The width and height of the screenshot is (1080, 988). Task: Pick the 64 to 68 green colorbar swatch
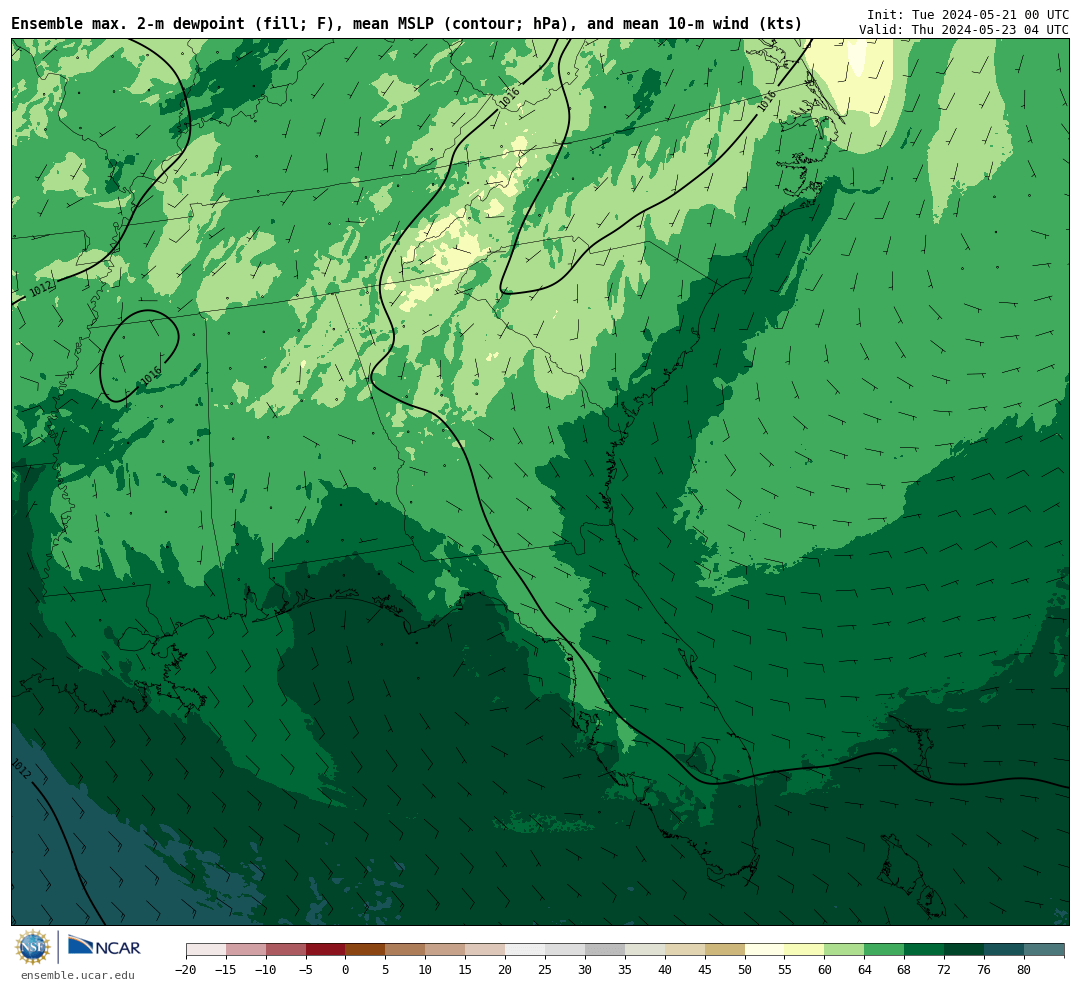(885, 950)
